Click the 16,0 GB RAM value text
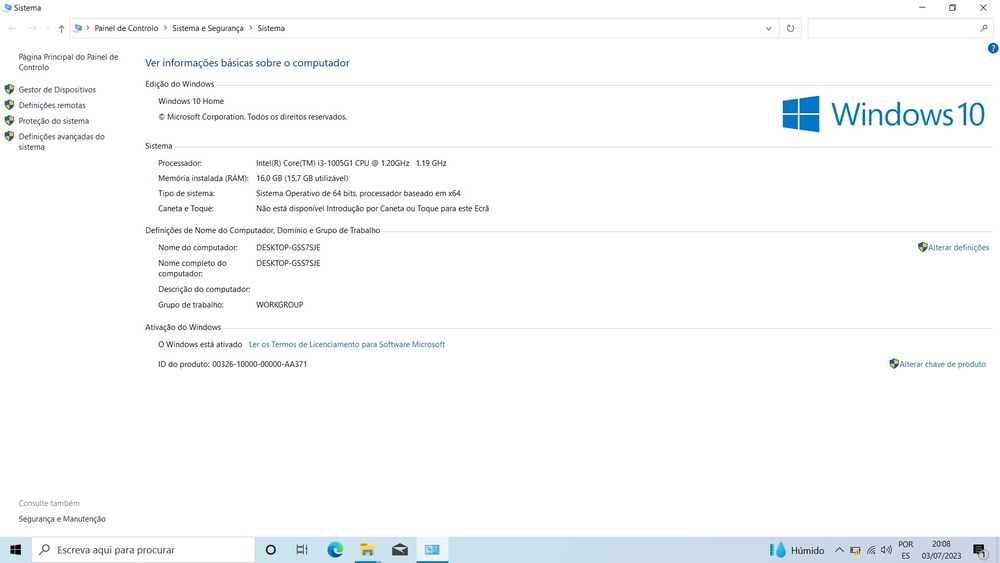The height and width of the screenshot is (563, 1000). (x=302, y=179)
